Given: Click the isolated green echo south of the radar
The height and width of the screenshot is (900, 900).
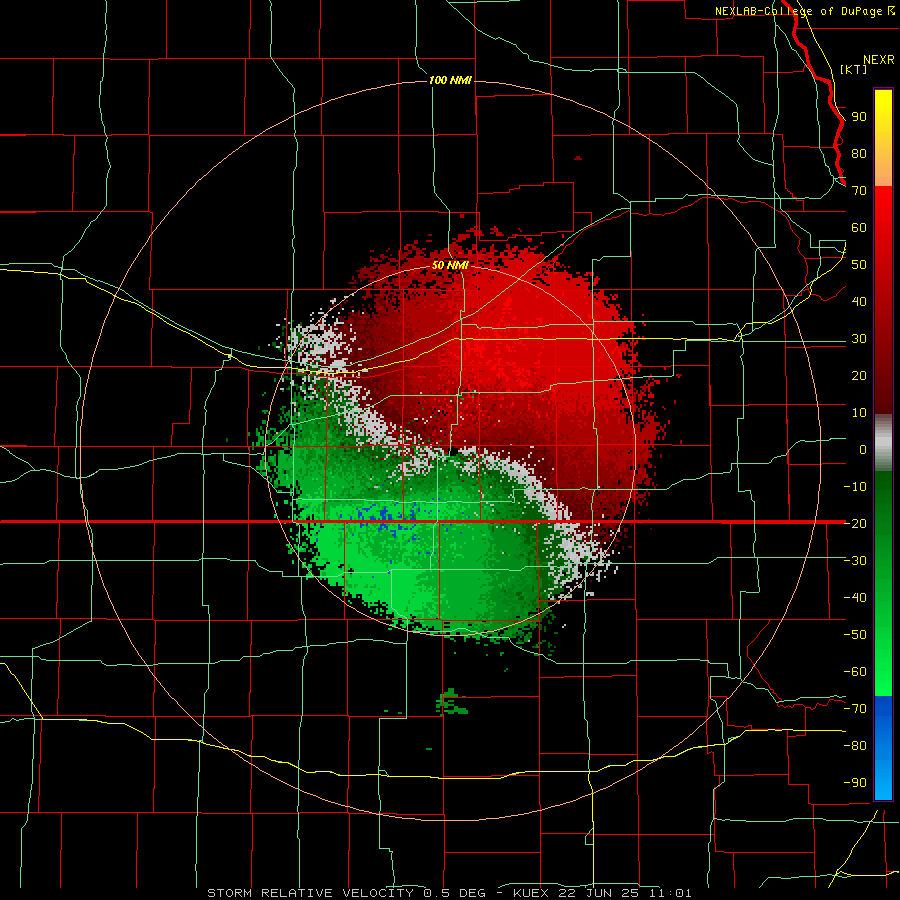Looking at the screenshot, I should coord(451,701).
